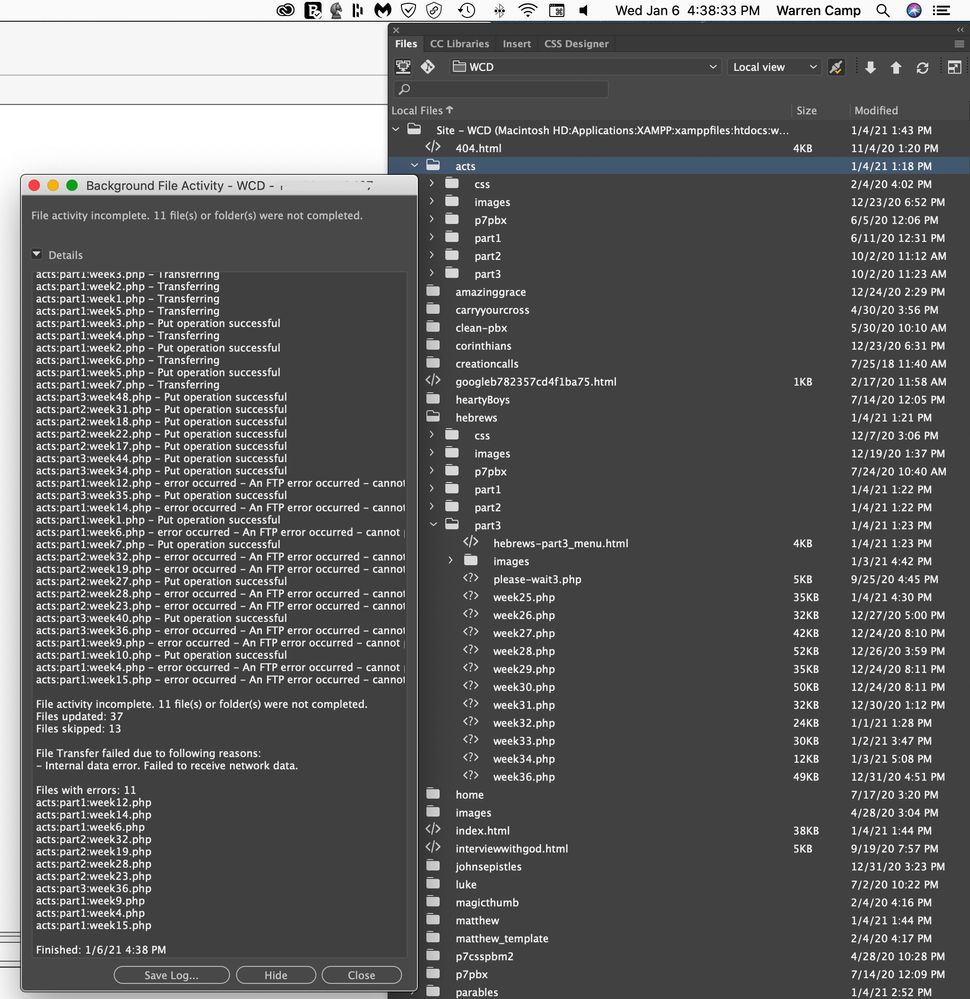Click the Close button in activity dialog
970x999 pixels.
pyautogui.click(x=361, y=975)
